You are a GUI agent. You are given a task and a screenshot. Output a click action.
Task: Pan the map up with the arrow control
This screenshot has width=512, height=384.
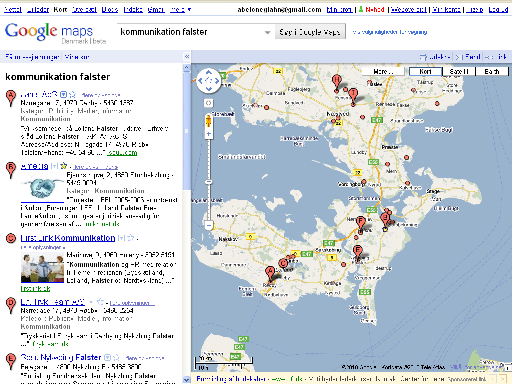click(x=209, y=72)
